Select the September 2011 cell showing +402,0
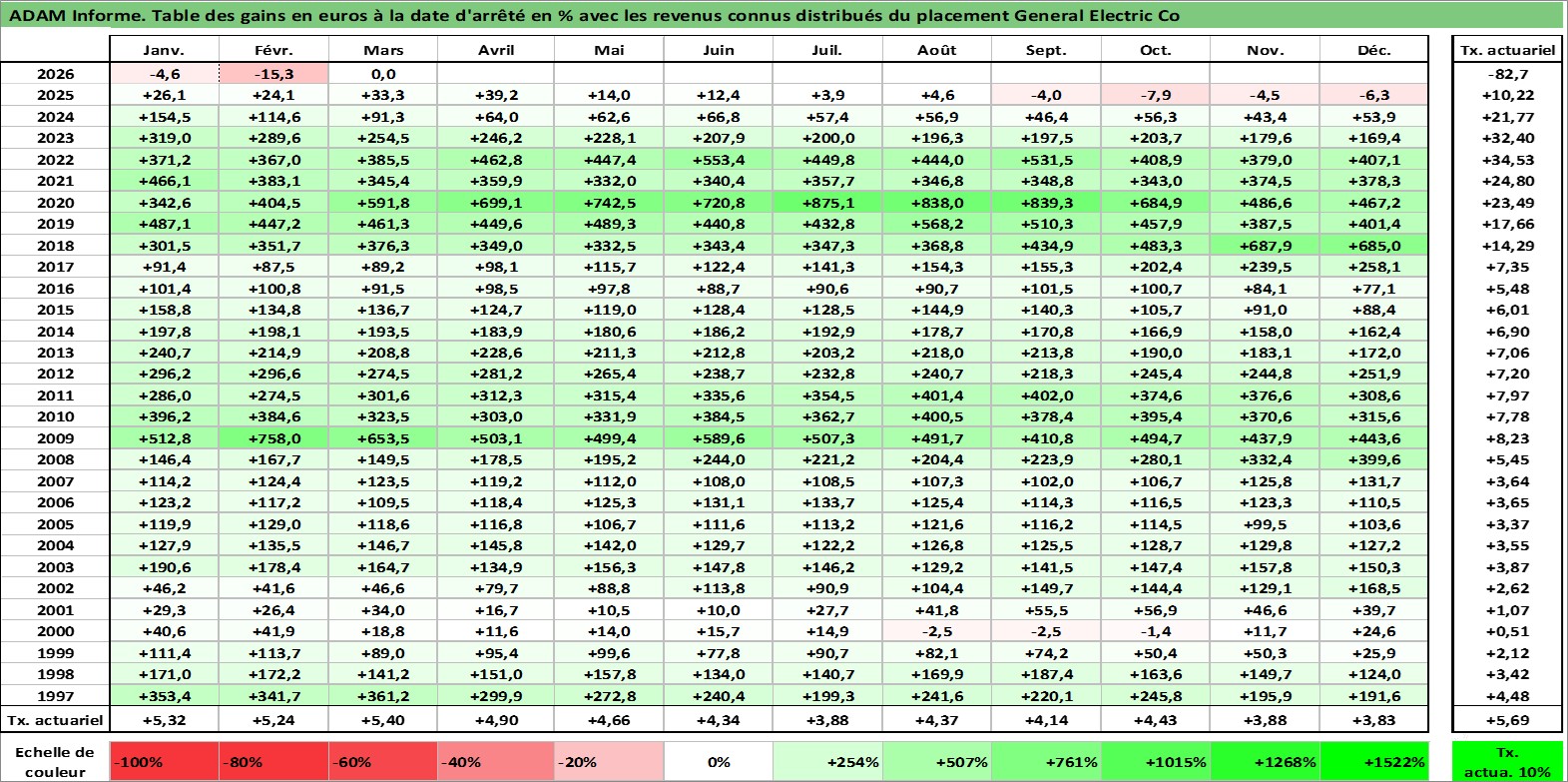The height and width of the screenshot is (782, 1568). click(1046, 395)
